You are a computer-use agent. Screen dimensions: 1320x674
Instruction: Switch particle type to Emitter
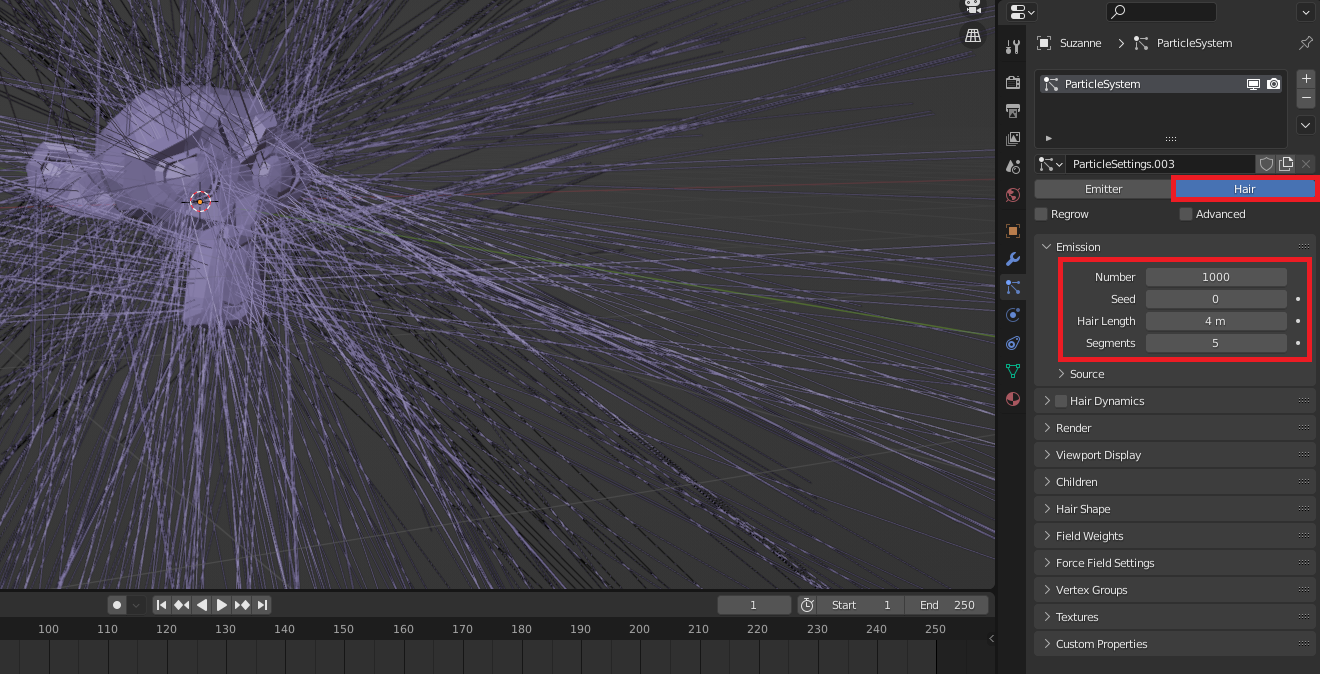point(1103,189)
